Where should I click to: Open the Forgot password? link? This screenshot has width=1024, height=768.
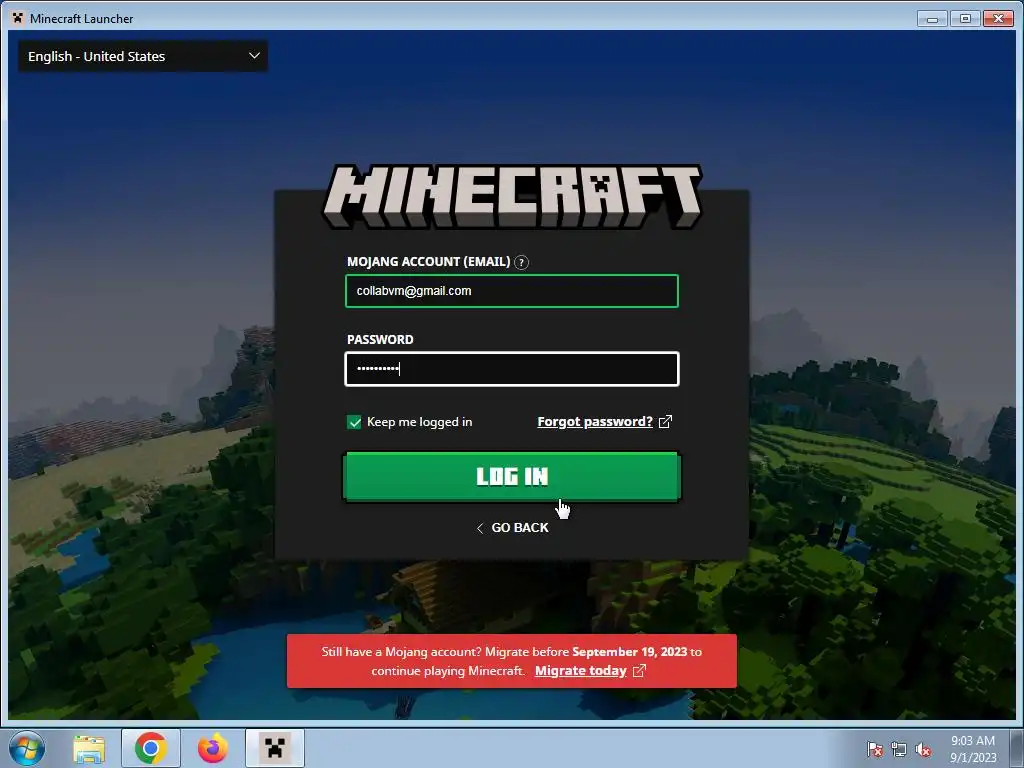tap(595, 422)
